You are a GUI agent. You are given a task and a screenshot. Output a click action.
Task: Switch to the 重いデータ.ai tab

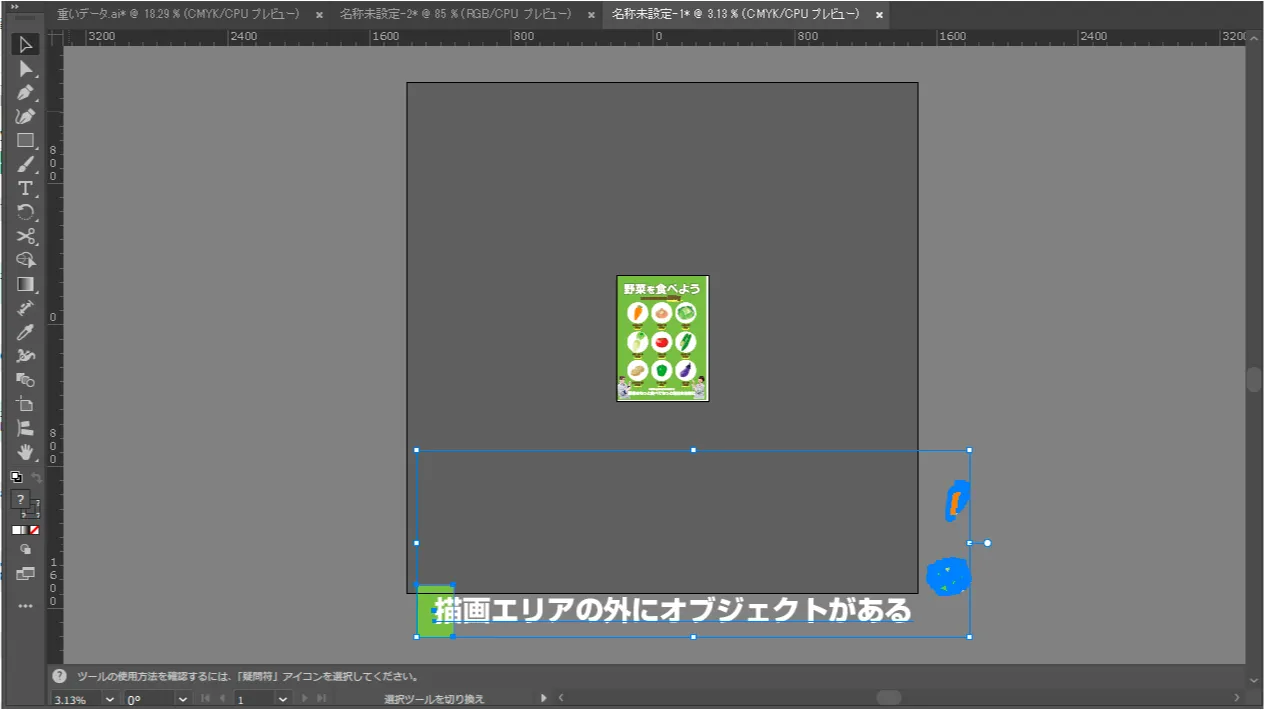point(181,15)
